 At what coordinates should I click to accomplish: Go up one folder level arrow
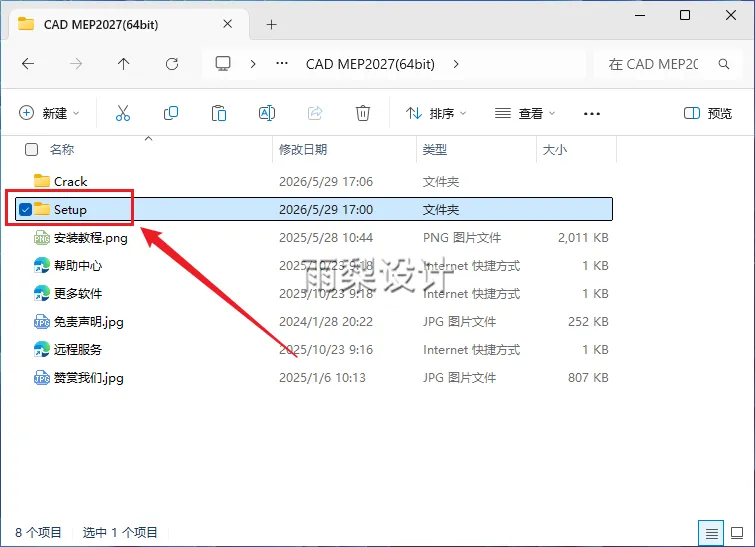coord(124,64)
